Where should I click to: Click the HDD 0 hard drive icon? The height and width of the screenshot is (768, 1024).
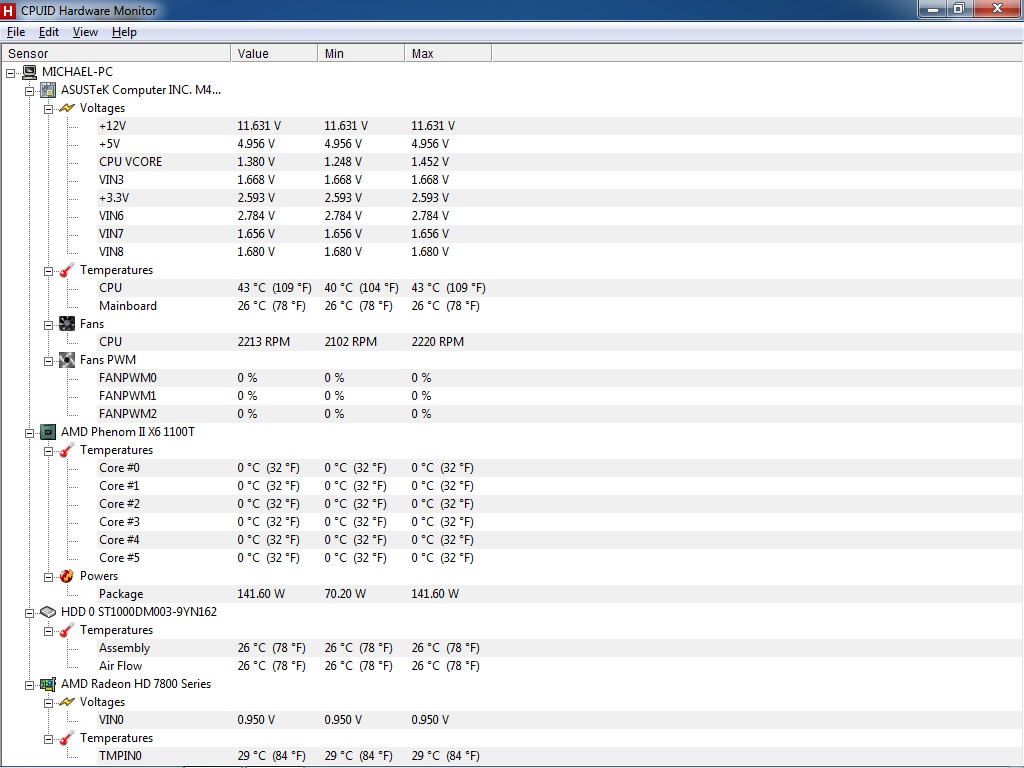[x=48, y=613]
